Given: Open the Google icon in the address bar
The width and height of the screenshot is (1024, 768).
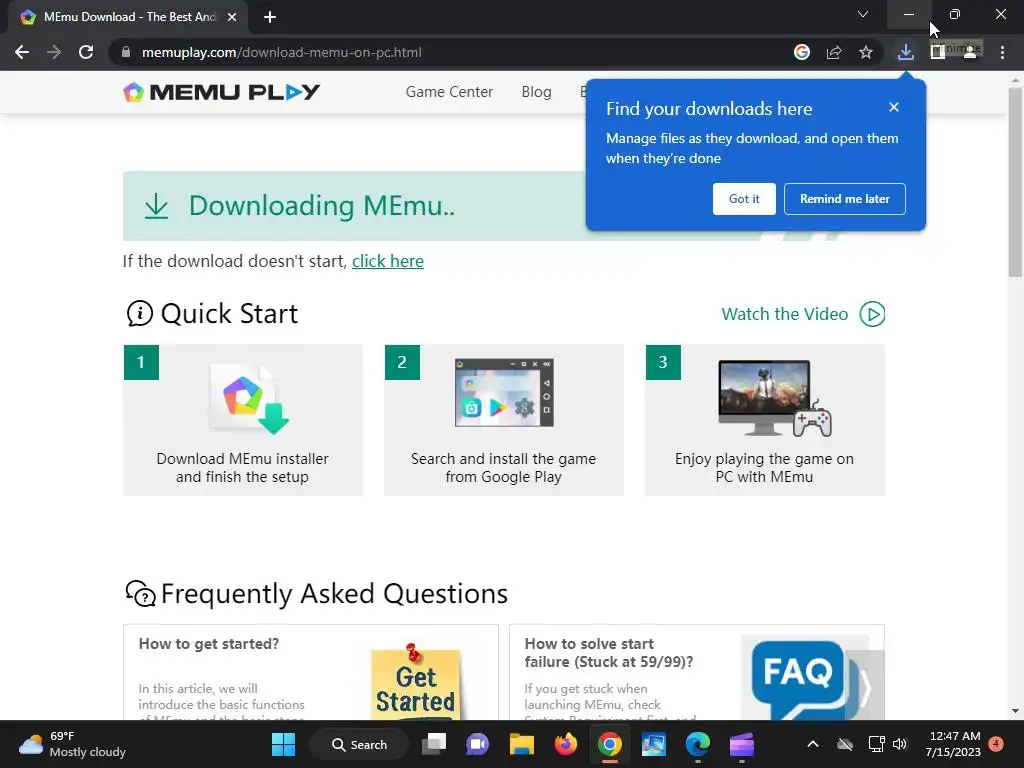Looking at the screenshot, I should [x=802, y=52].
